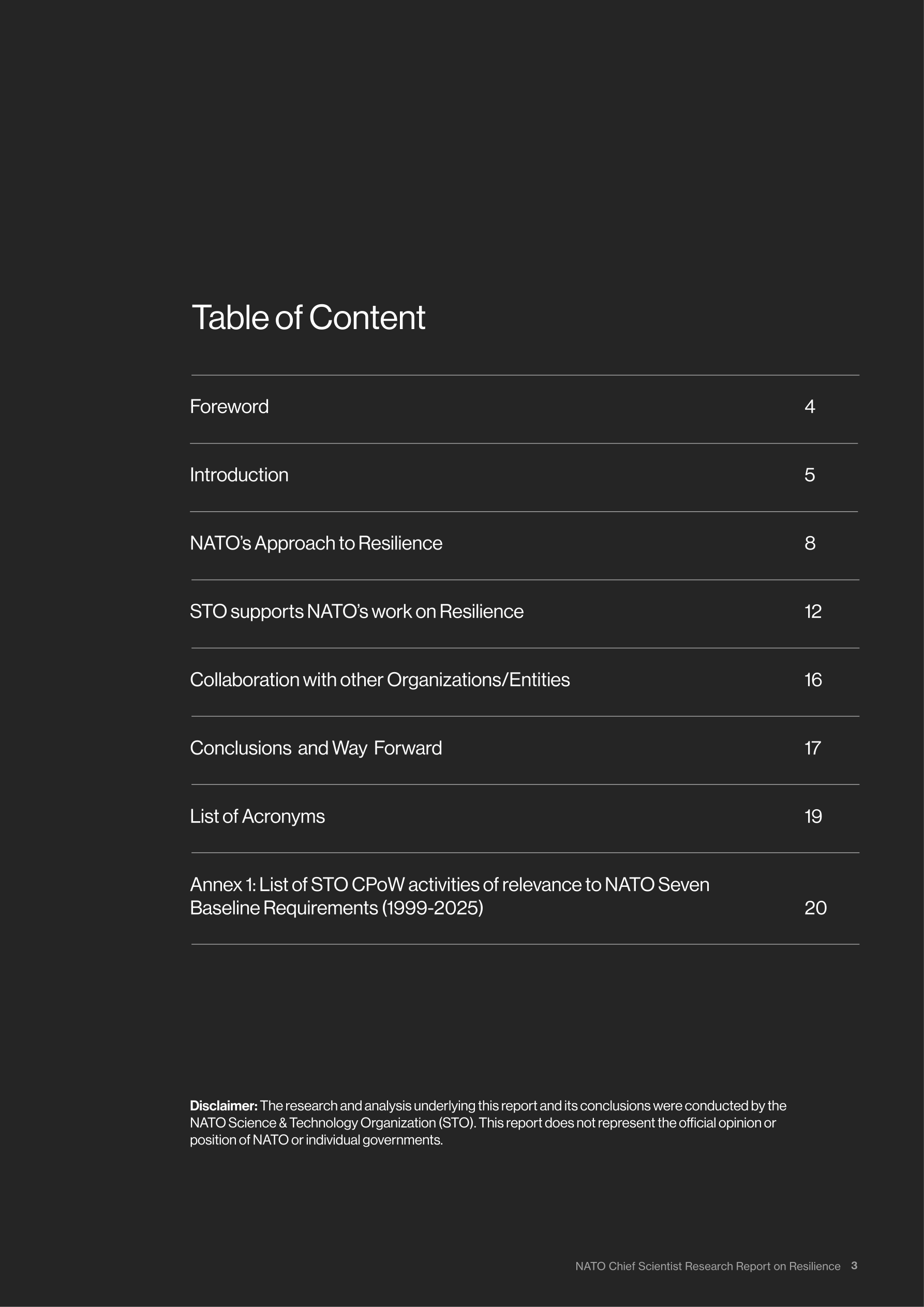
Task: Click page number 5 beside Introduction
Action: point(810,475)
